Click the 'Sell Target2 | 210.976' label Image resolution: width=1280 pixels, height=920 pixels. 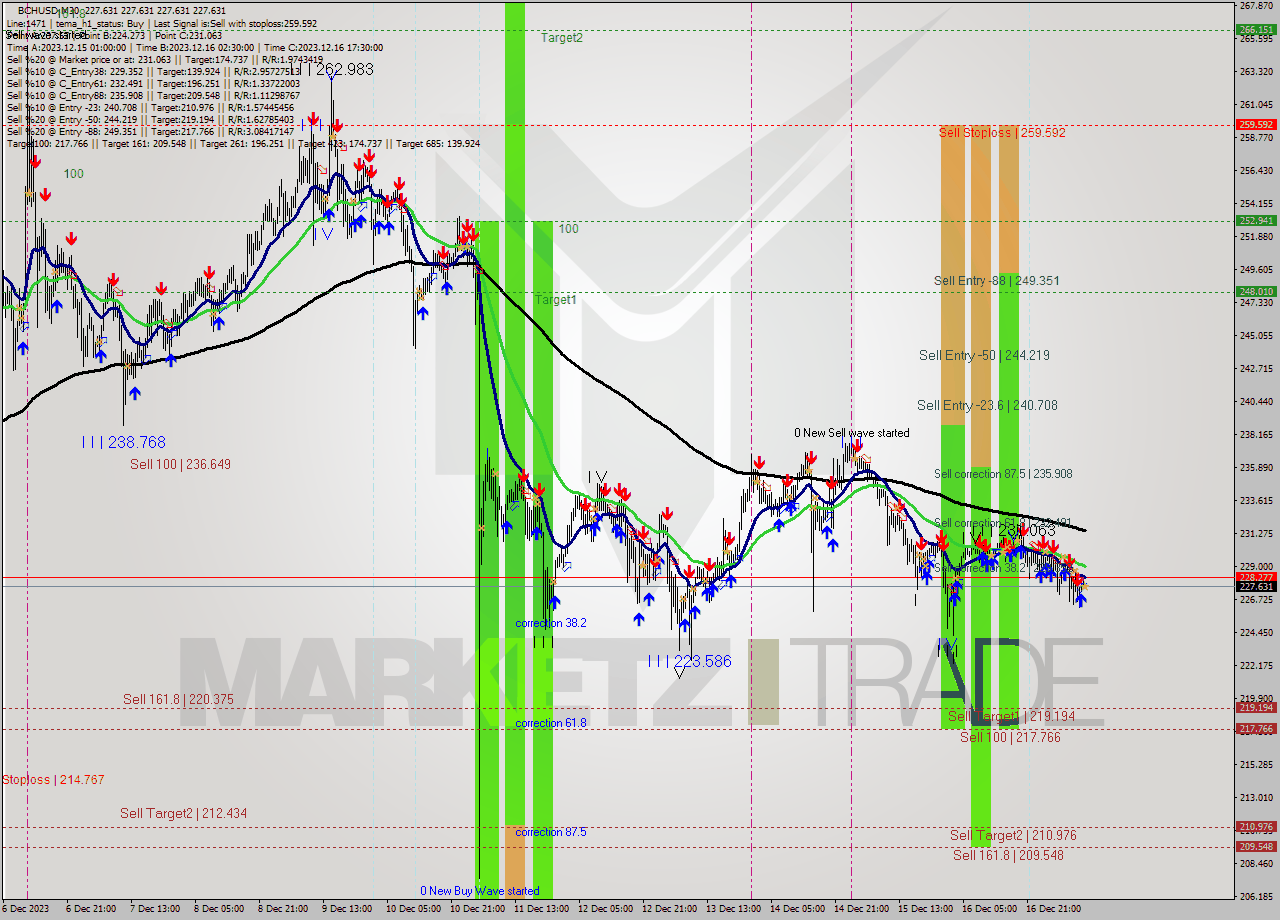pos(1013,835)
